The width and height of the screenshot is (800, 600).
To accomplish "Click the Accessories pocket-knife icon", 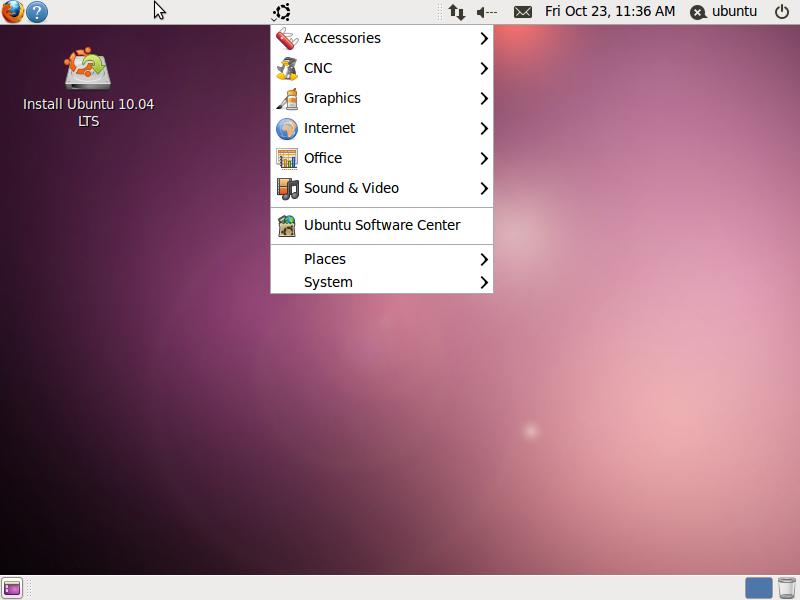I will pyautogui.click(x=287, y=38).
